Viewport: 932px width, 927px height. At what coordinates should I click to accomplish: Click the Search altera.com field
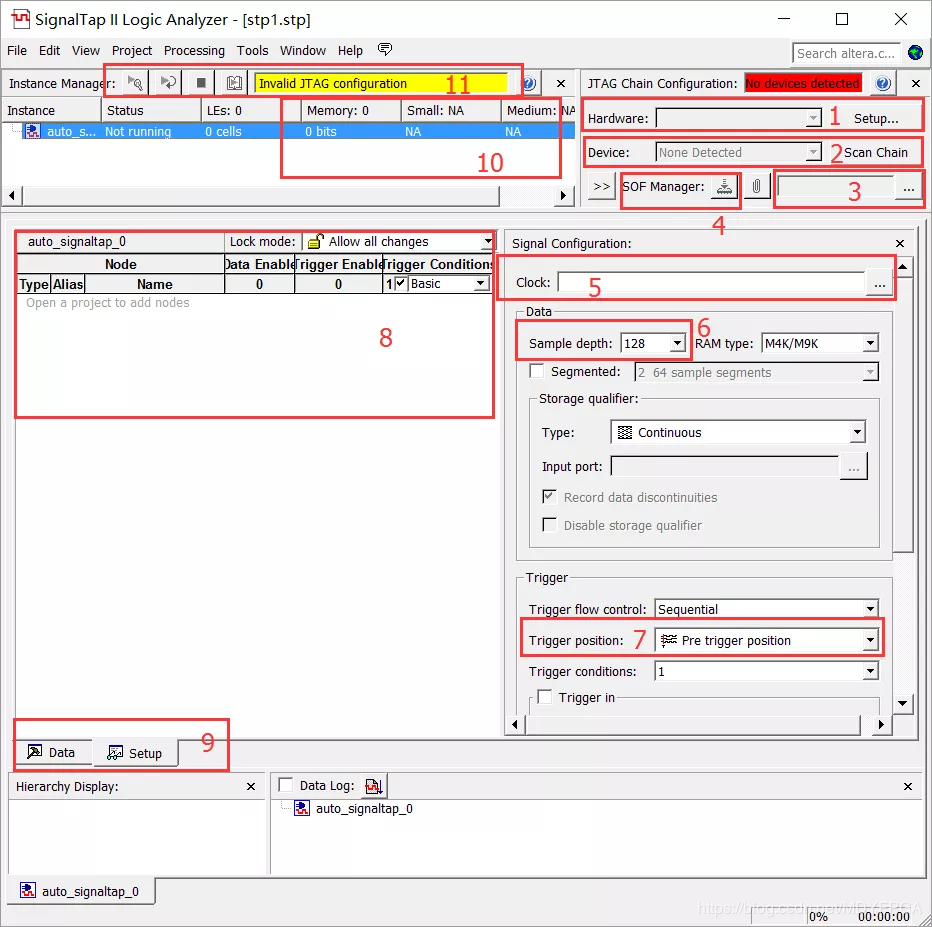tap(846, 53)
